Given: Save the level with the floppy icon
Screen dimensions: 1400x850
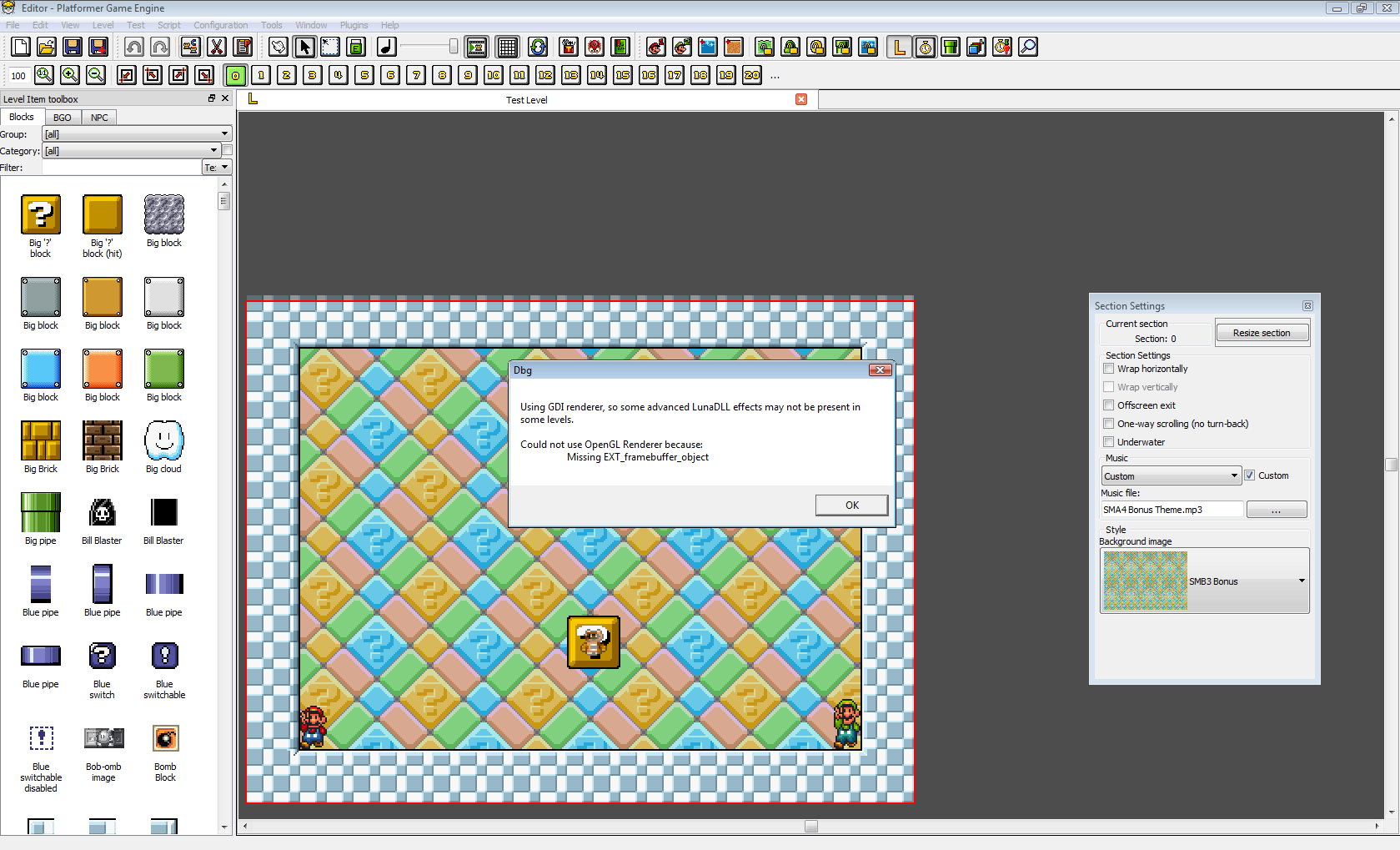Looking at the screenshot, I should pyautogui.click(x=73, y=47).
